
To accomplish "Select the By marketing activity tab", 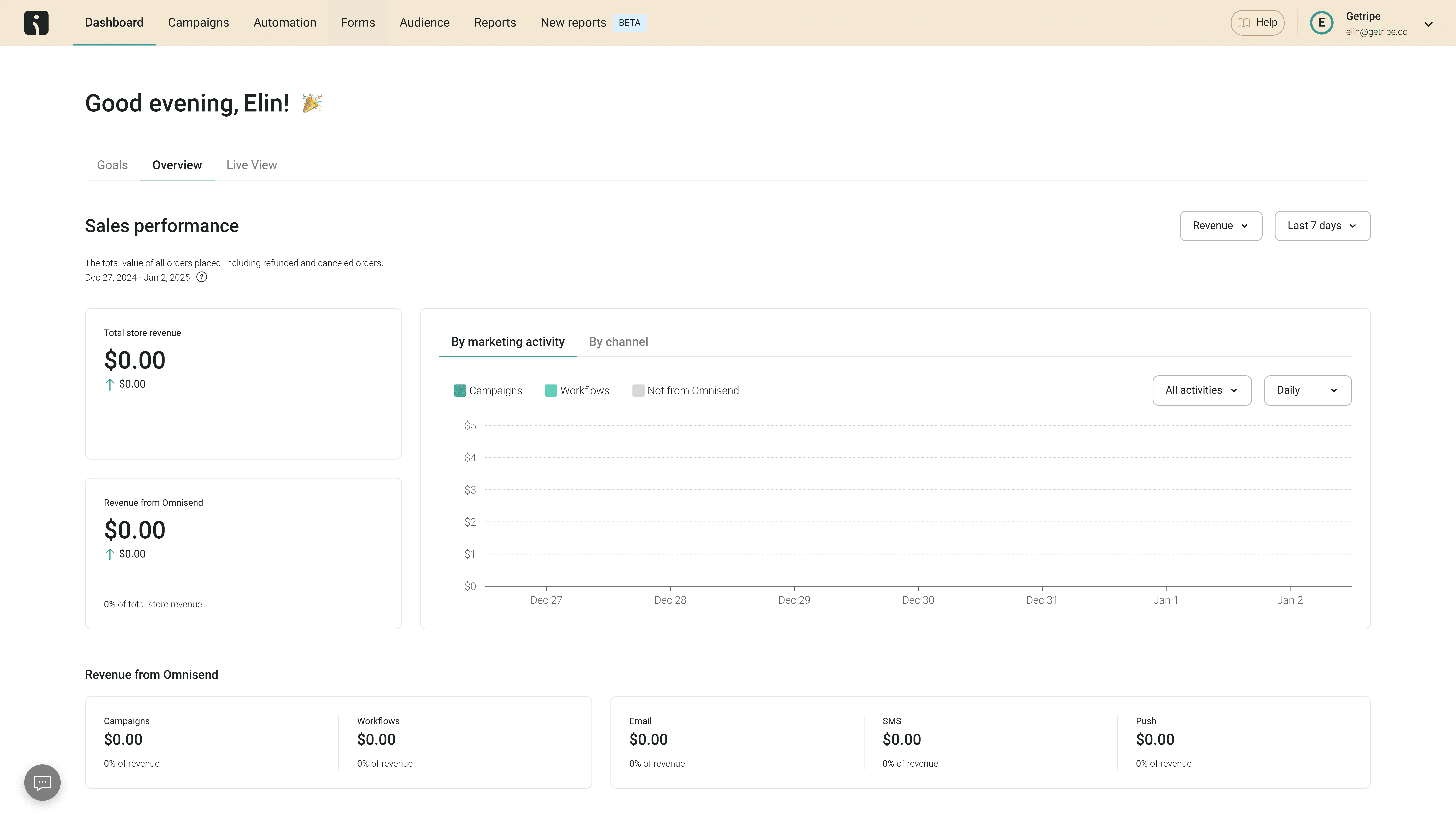I will [508, 342].
